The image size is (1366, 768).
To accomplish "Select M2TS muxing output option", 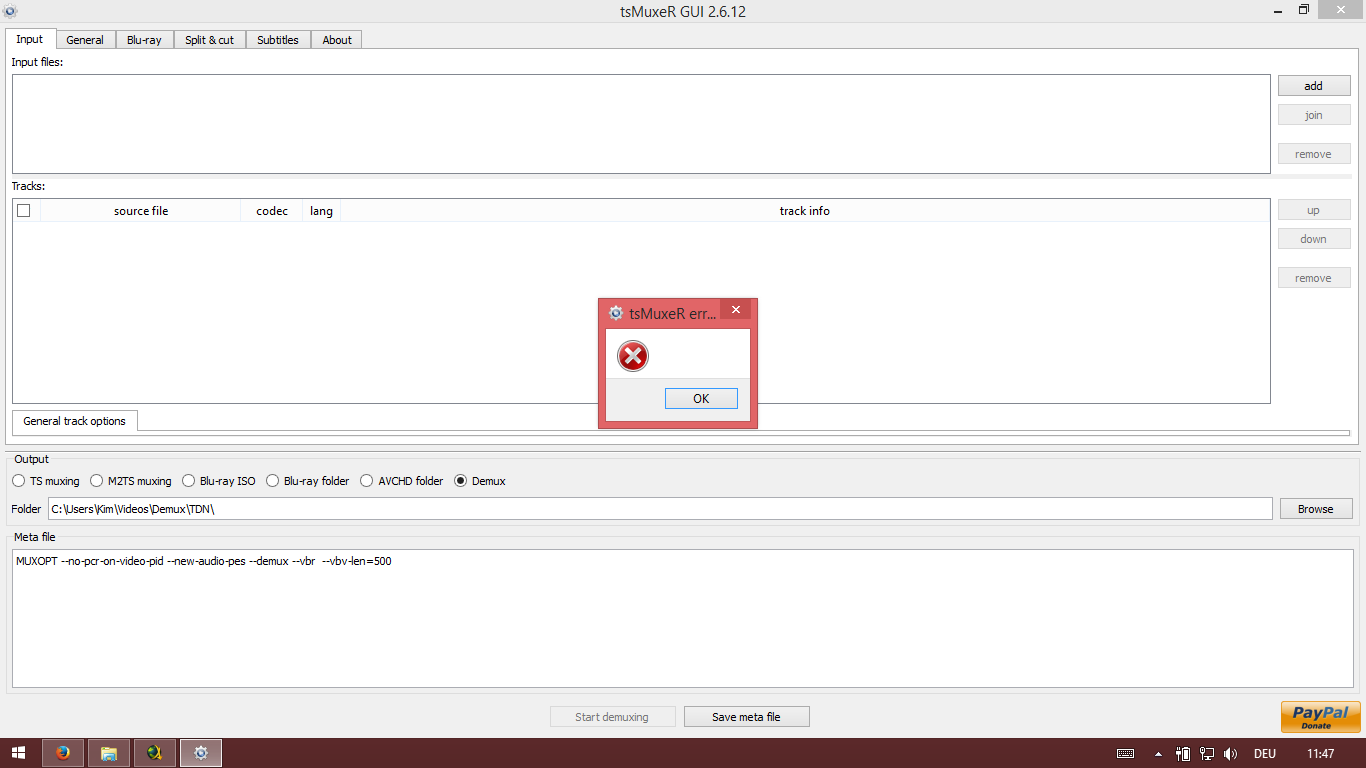I will (131, 481).
